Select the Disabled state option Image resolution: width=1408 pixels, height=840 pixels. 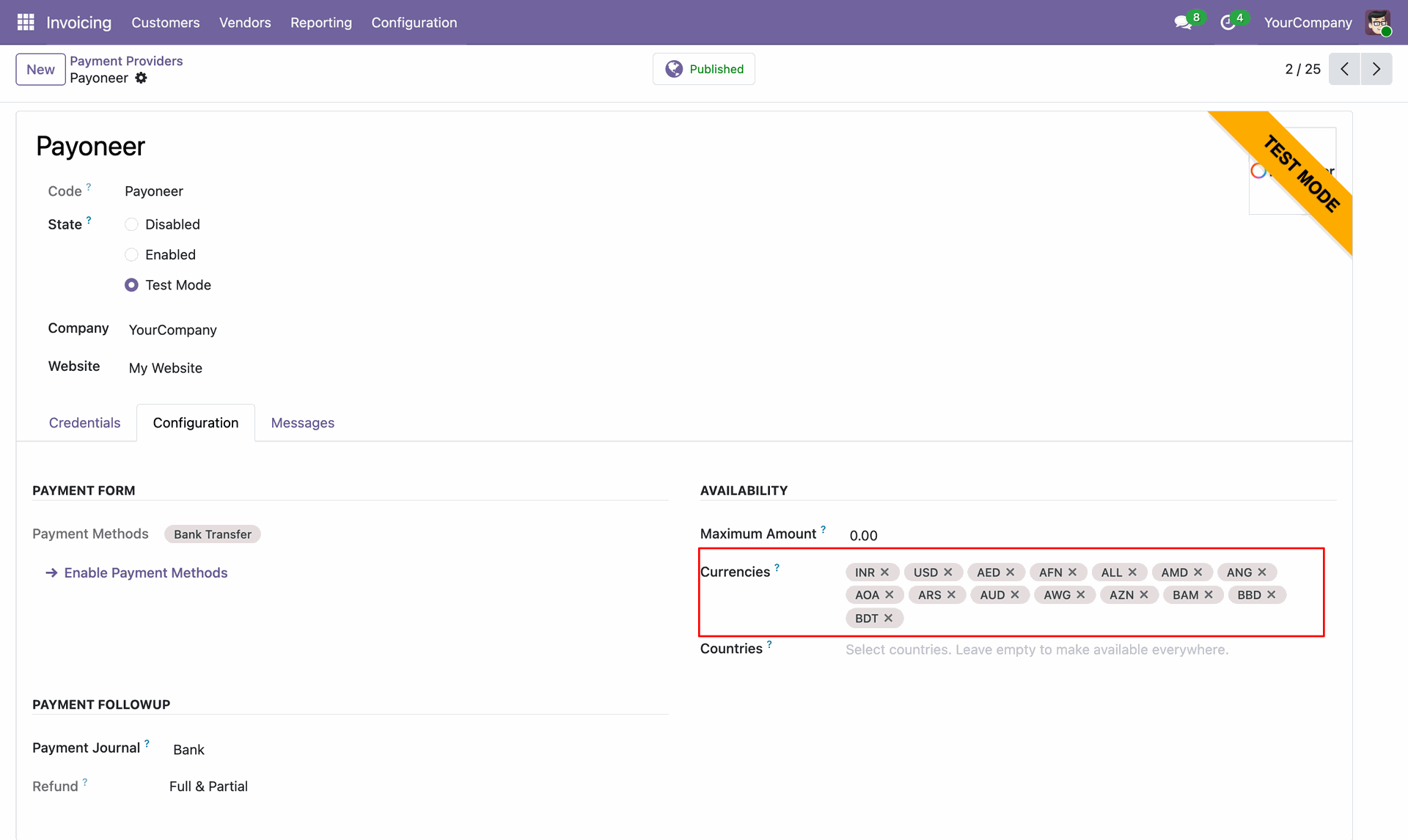[x=131, y=224]
